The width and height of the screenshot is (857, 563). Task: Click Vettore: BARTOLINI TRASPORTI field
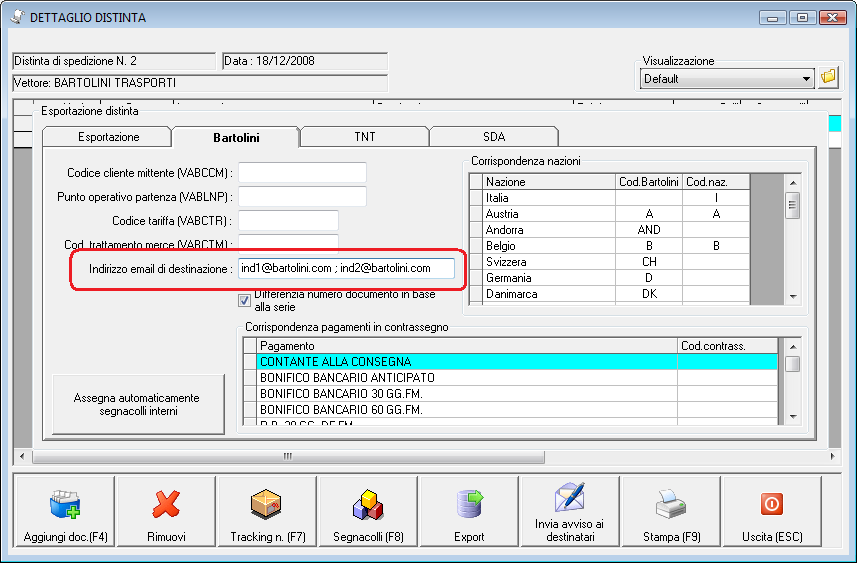tap(200, 83)
